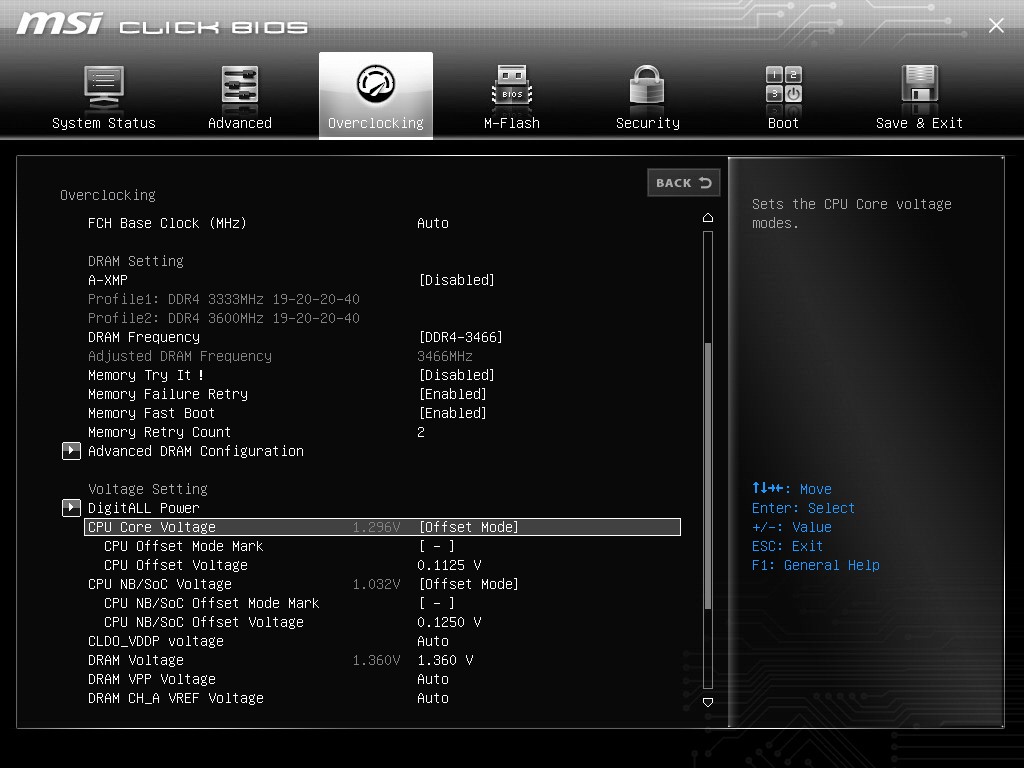
Task: Open Advanced DRAM Configuration text entry
Action: pos(196,451)
